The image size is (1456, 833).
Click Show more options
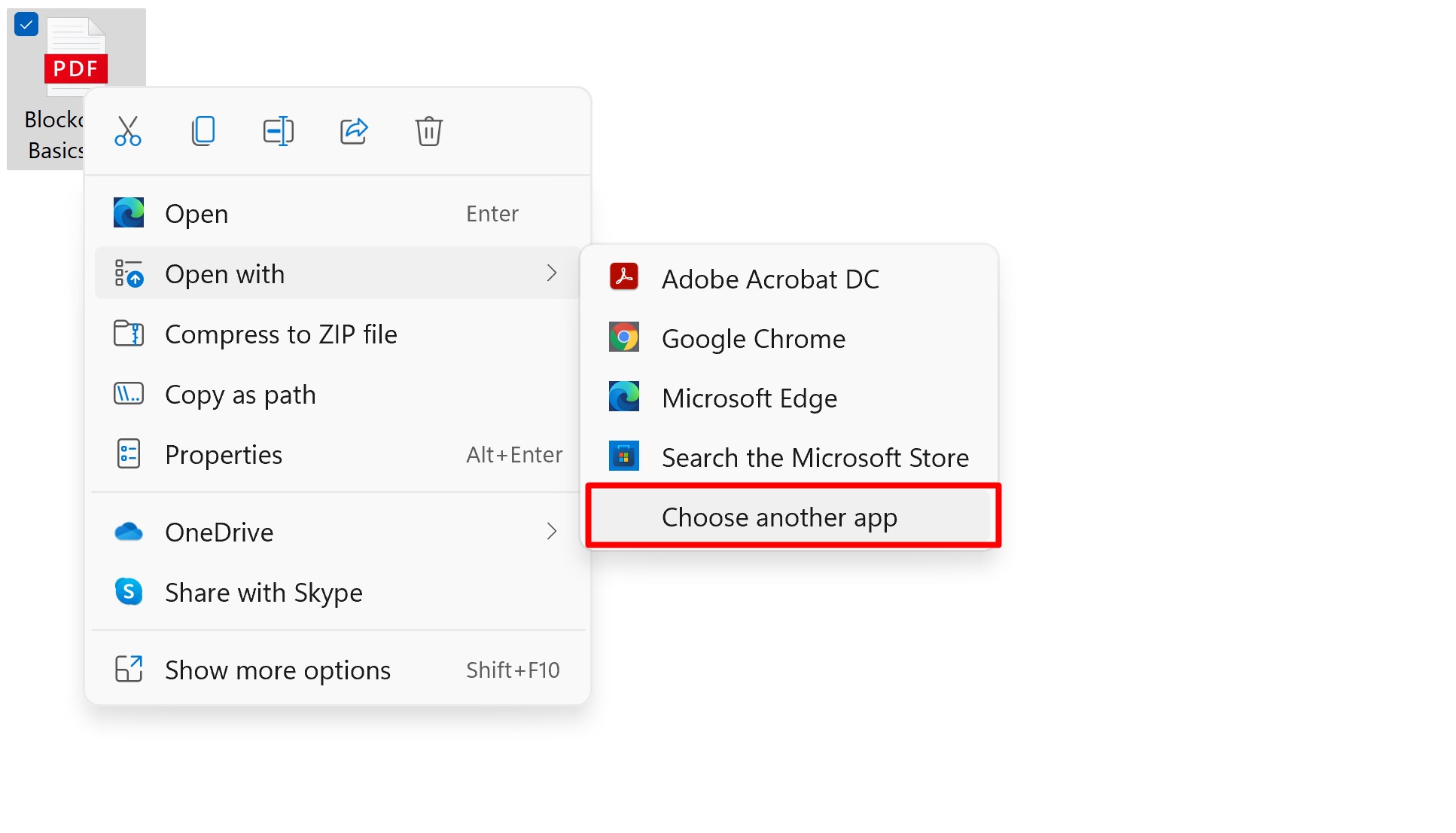tap(278, 670)
